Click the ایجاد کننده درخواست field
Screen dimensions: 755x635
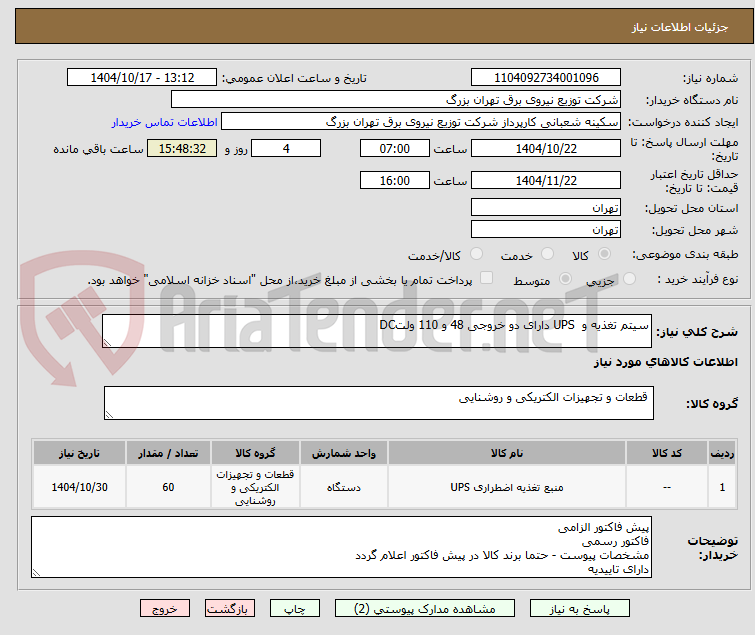tap(421, 121)
